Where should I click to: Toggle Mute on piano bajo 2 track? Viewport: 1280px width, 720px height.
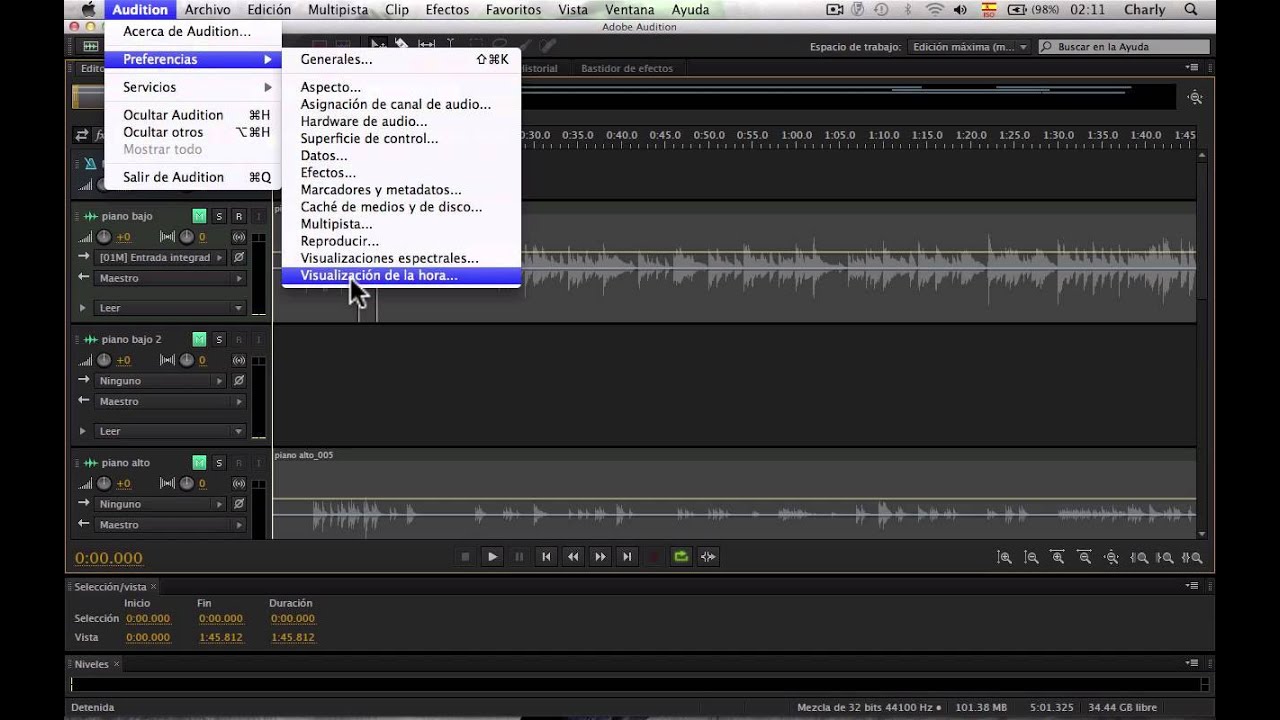(199, 339)
